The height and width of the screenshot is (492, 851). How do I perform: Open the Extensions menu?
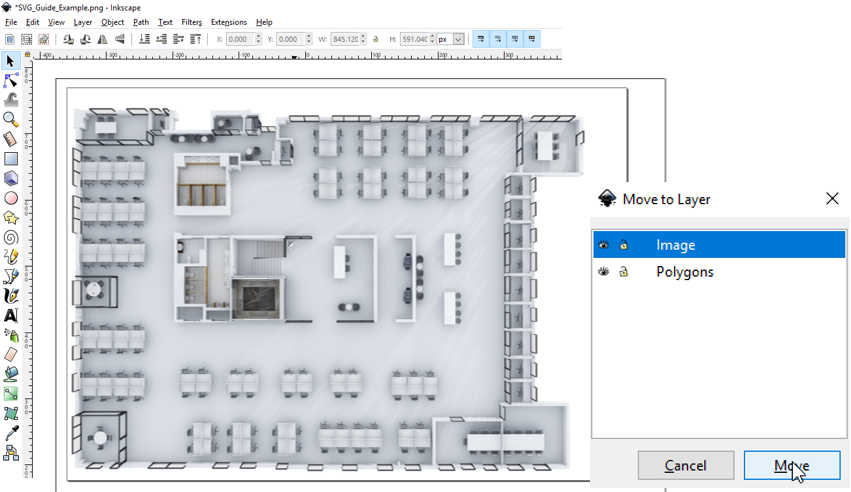[228, 22]
